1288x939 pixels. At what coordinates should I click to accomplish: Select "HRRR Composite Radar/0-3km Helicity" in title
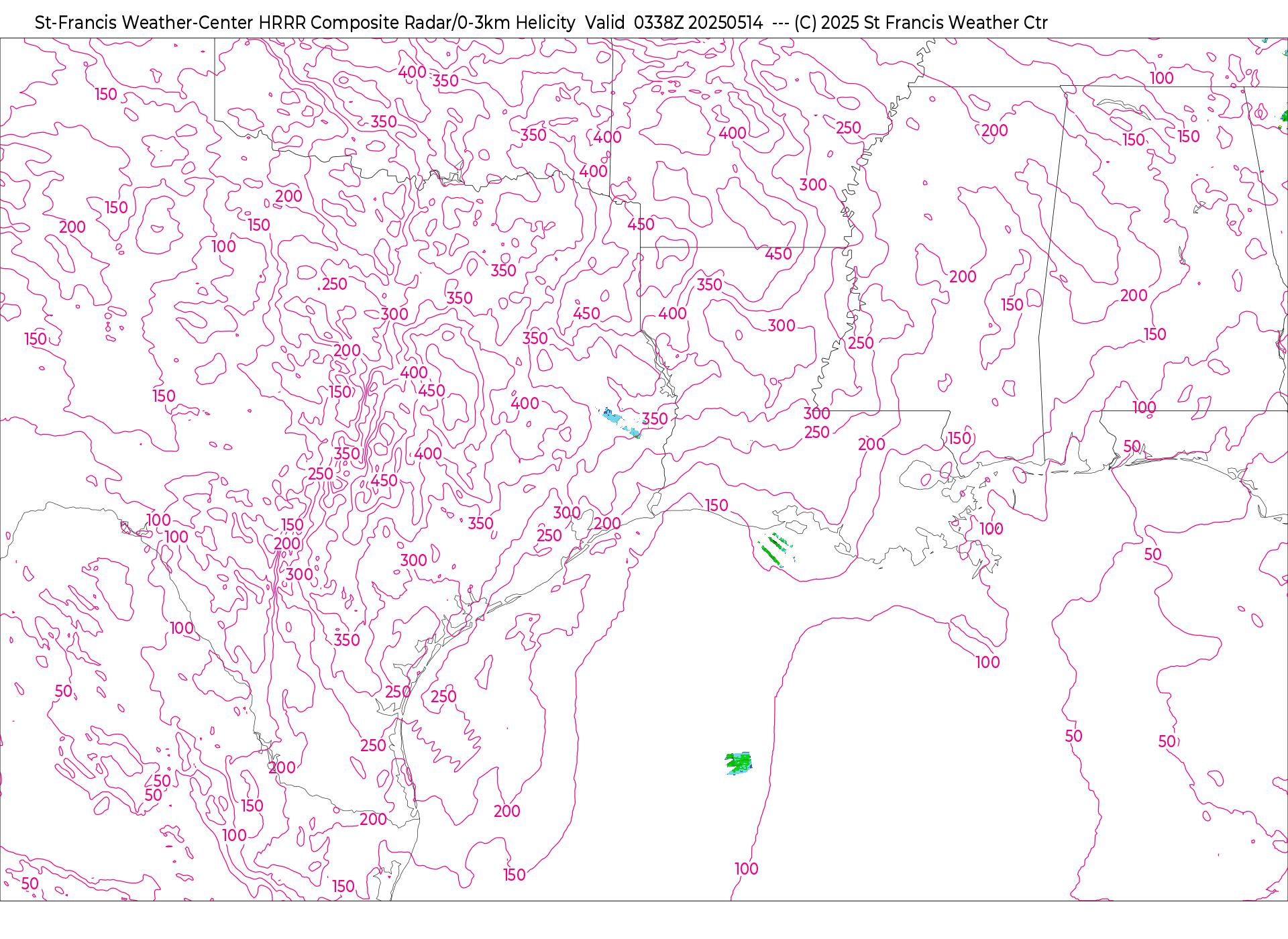(x=417, y=23)
